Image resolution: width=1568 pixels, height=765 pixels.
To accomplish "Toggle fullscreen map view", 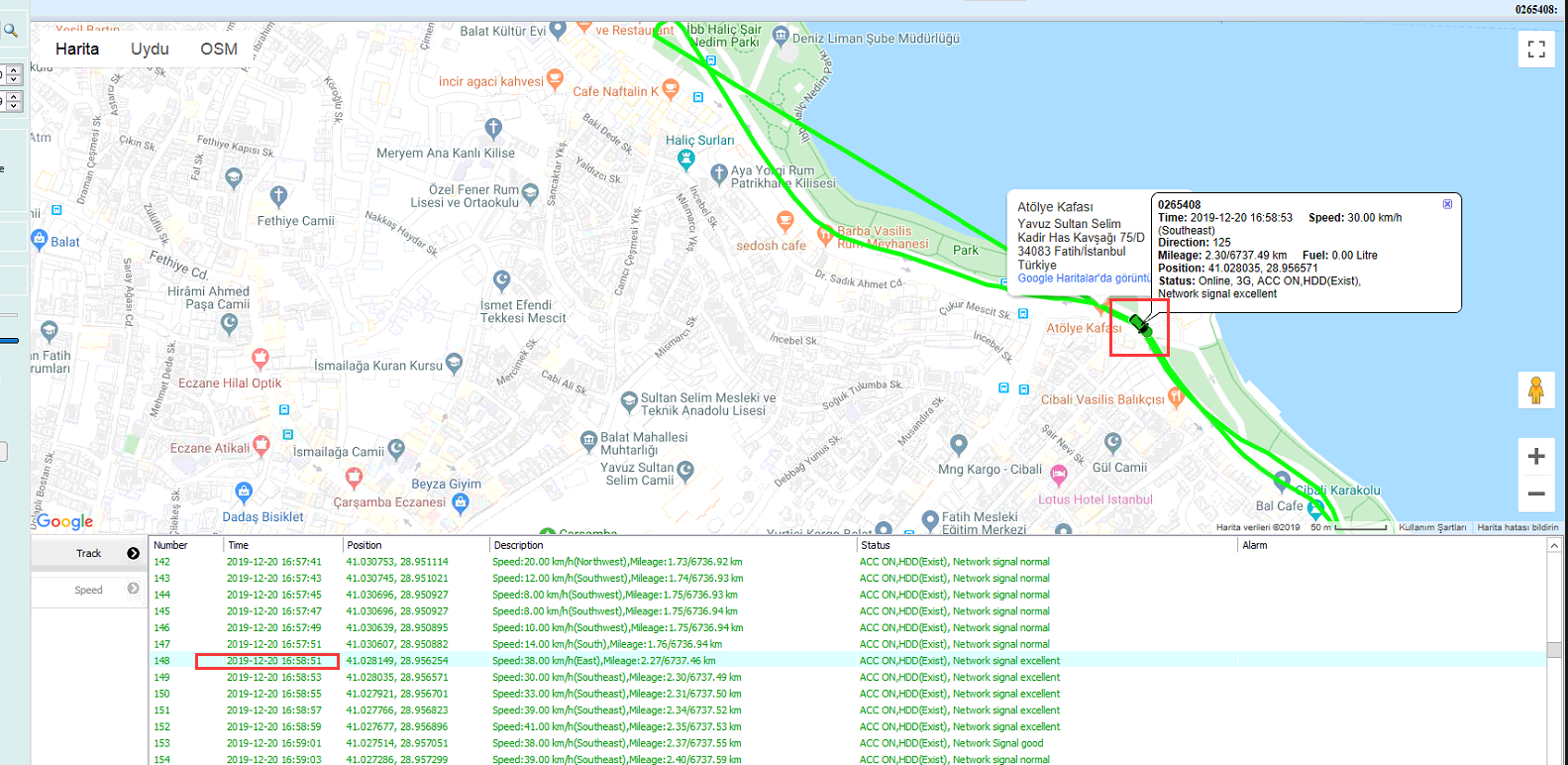I will coord(1535,49).
